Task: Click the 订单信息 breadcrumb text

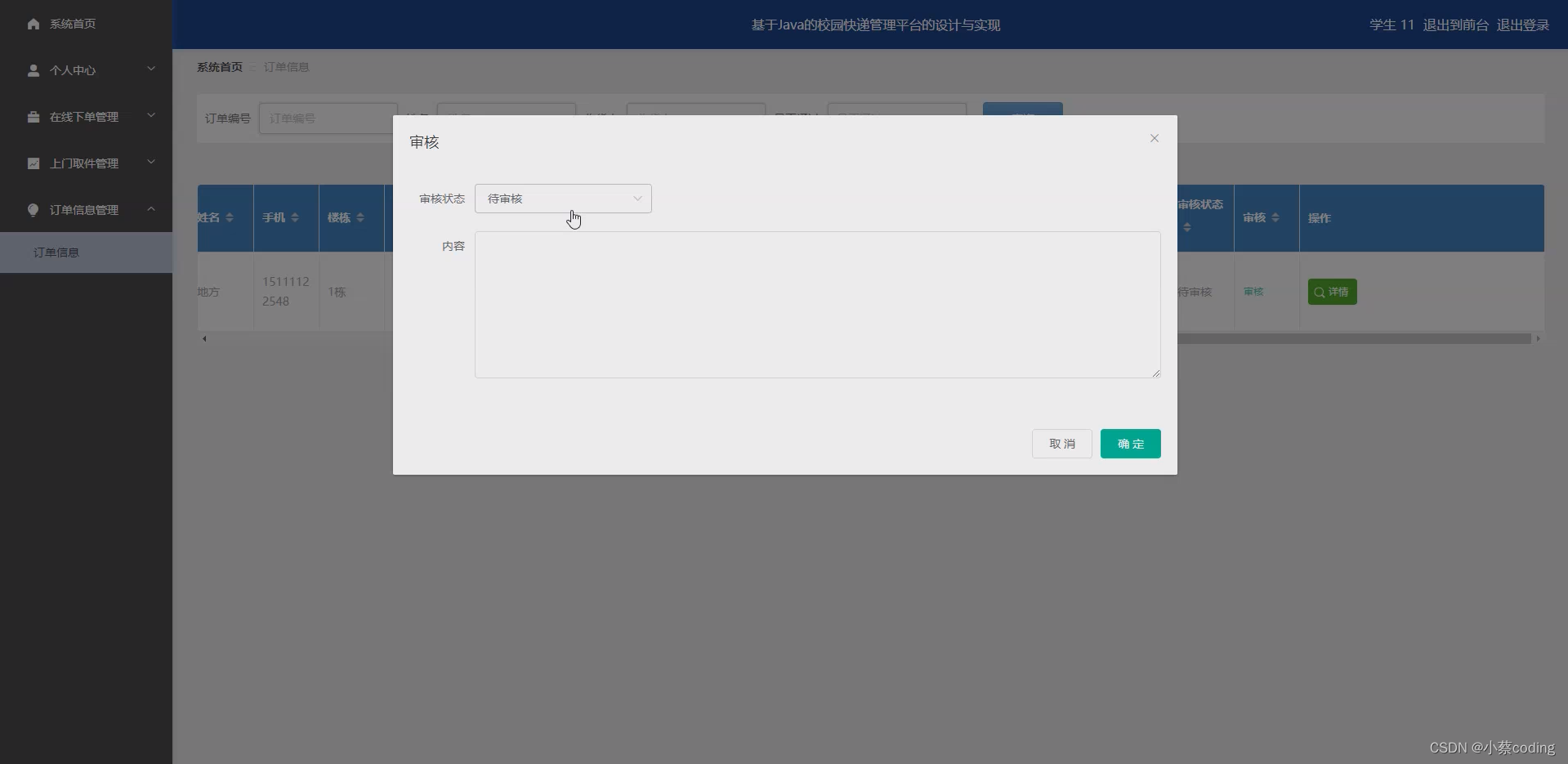Action: coord(286,67)
